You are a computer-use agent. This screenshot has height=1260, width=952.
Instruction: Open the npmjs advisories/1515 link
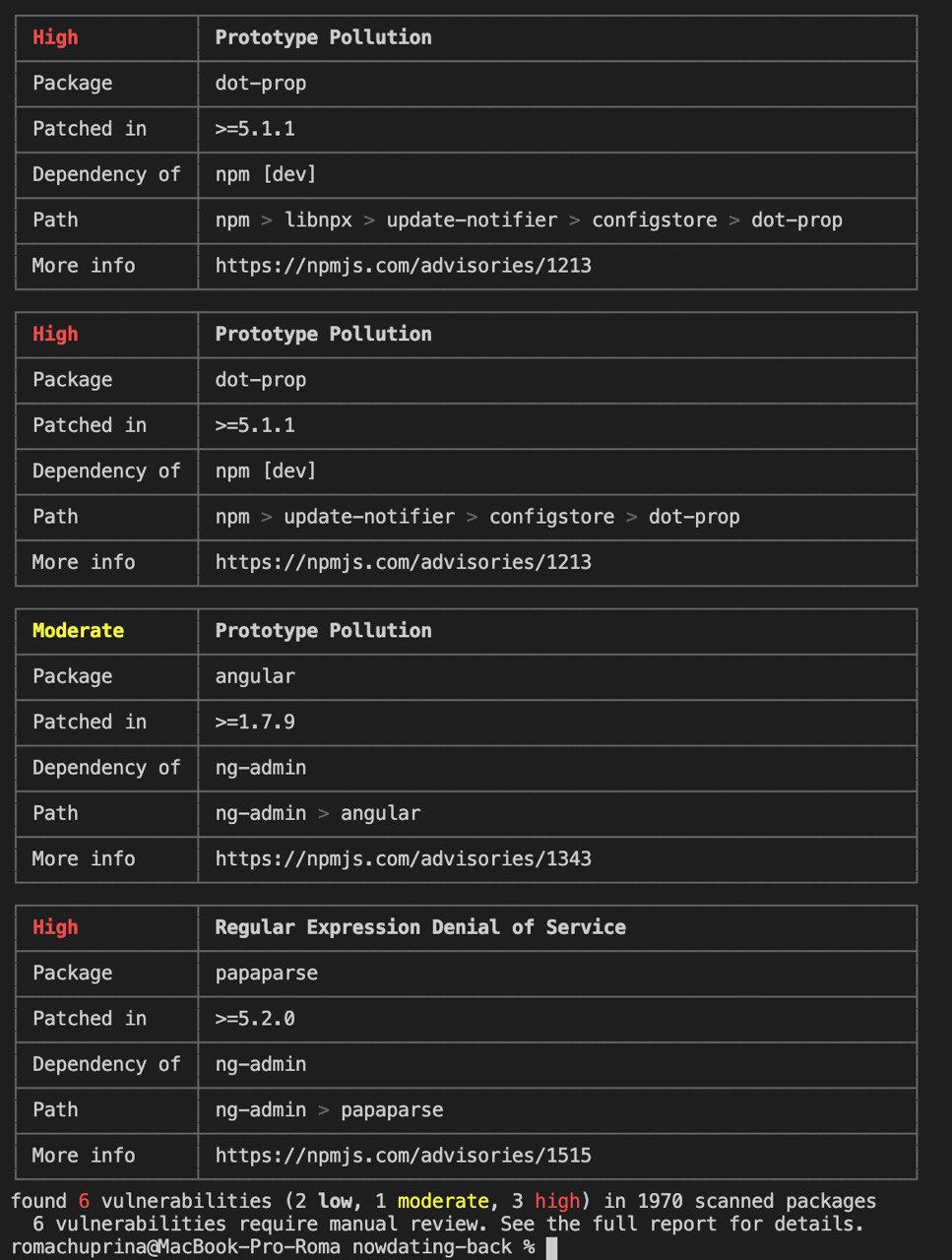pos(403,1156)
